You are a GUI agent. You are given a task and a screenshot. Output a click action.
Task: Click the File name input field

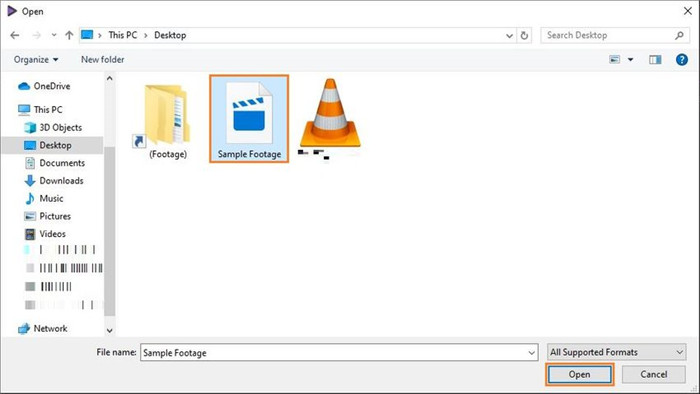[339, 353]
